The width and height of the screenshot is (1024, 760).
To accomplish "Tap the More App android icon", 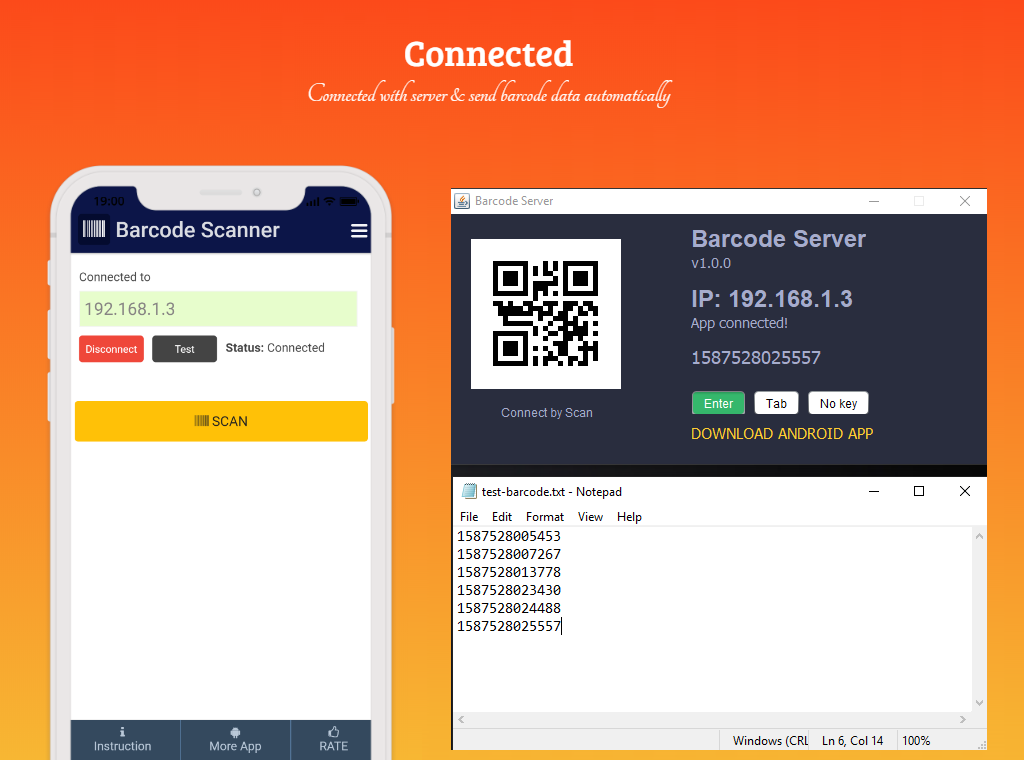I will (x=235, y=733).
